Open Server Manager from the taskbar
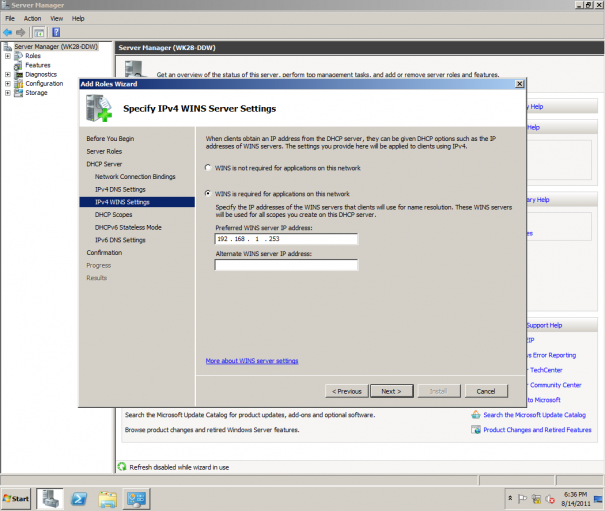Screen dimensions: 605x511 click(50, 499)
